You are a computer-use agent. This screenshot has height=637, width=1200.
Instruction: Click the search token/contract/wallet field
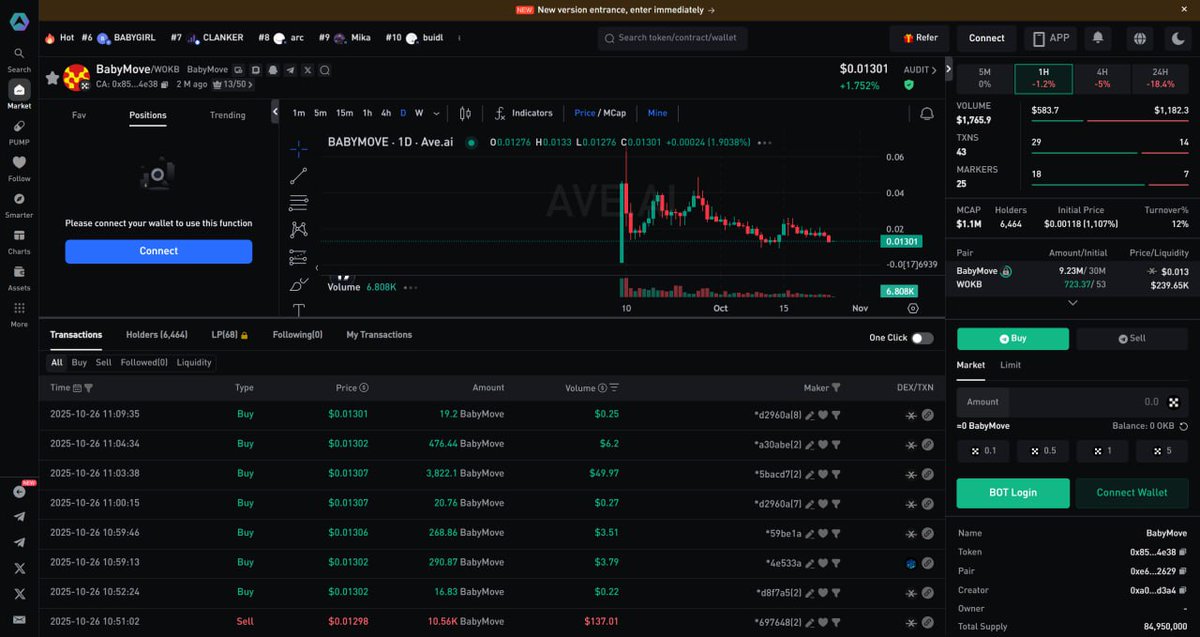coord(672,38)
